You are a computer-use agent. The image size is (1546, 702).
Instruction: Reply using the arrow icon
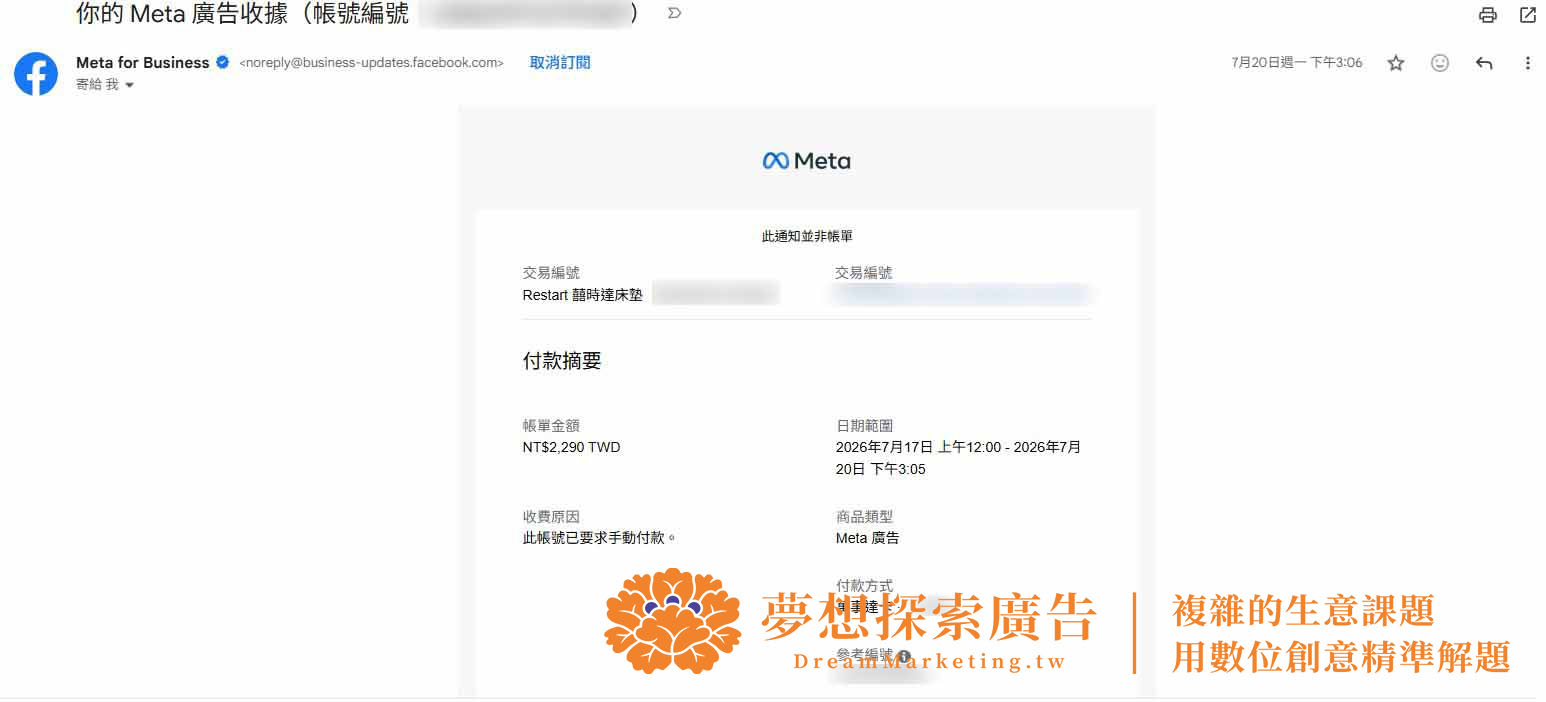point(1484,63)
